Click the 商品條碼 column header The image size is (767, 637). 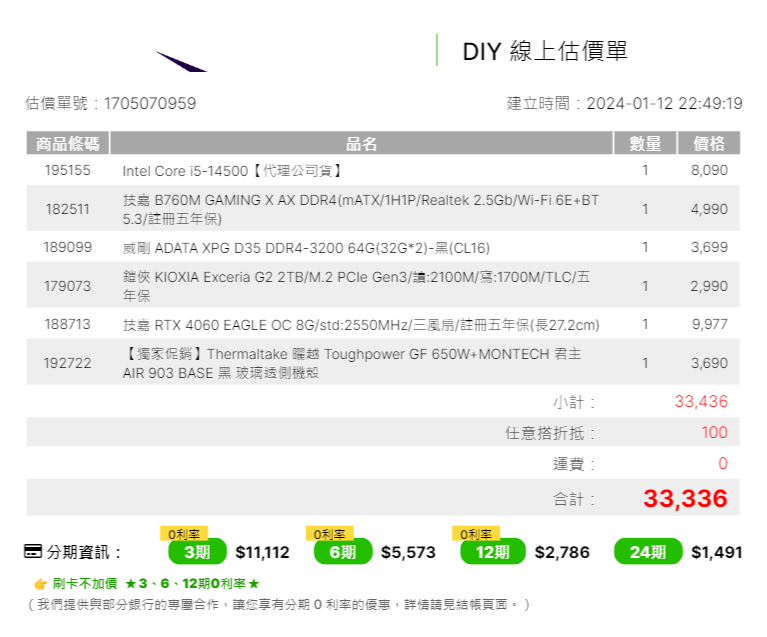coord(68,143)
